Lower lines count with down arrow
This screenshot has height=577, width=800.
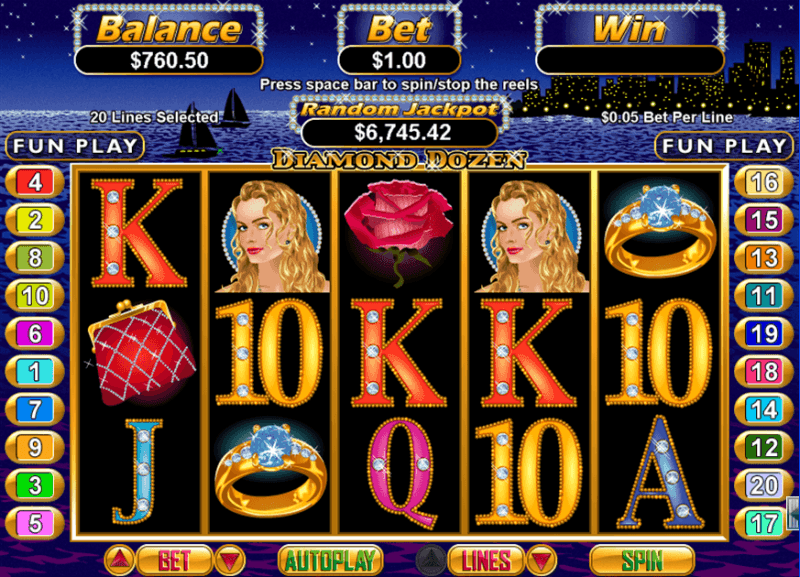[x=541, y=560]
